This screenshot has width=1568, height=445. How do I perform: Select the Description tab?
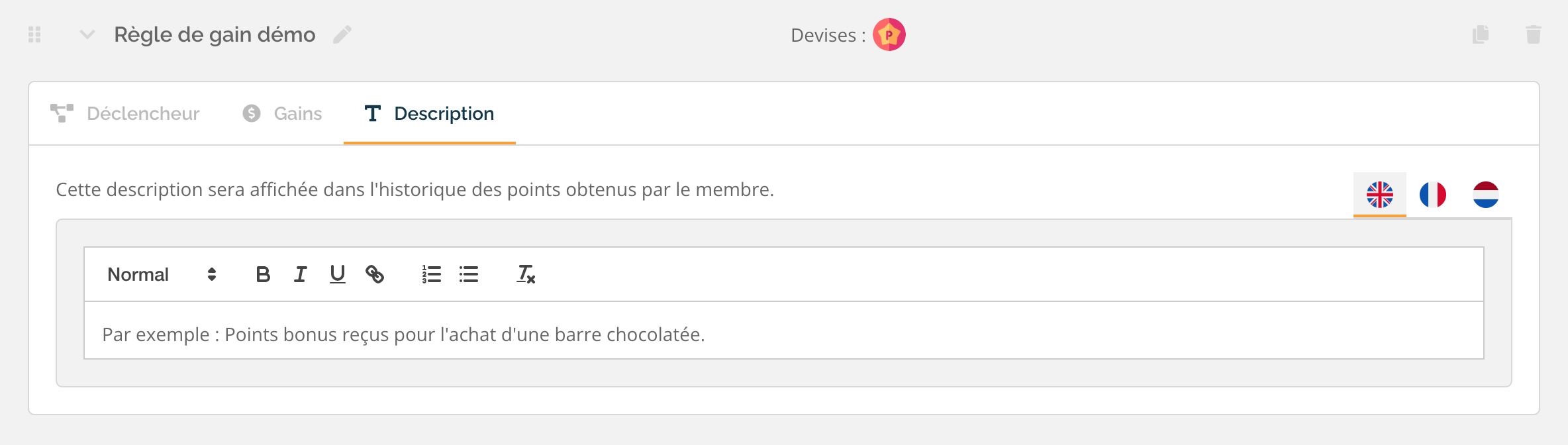click(x=430, y=113)
